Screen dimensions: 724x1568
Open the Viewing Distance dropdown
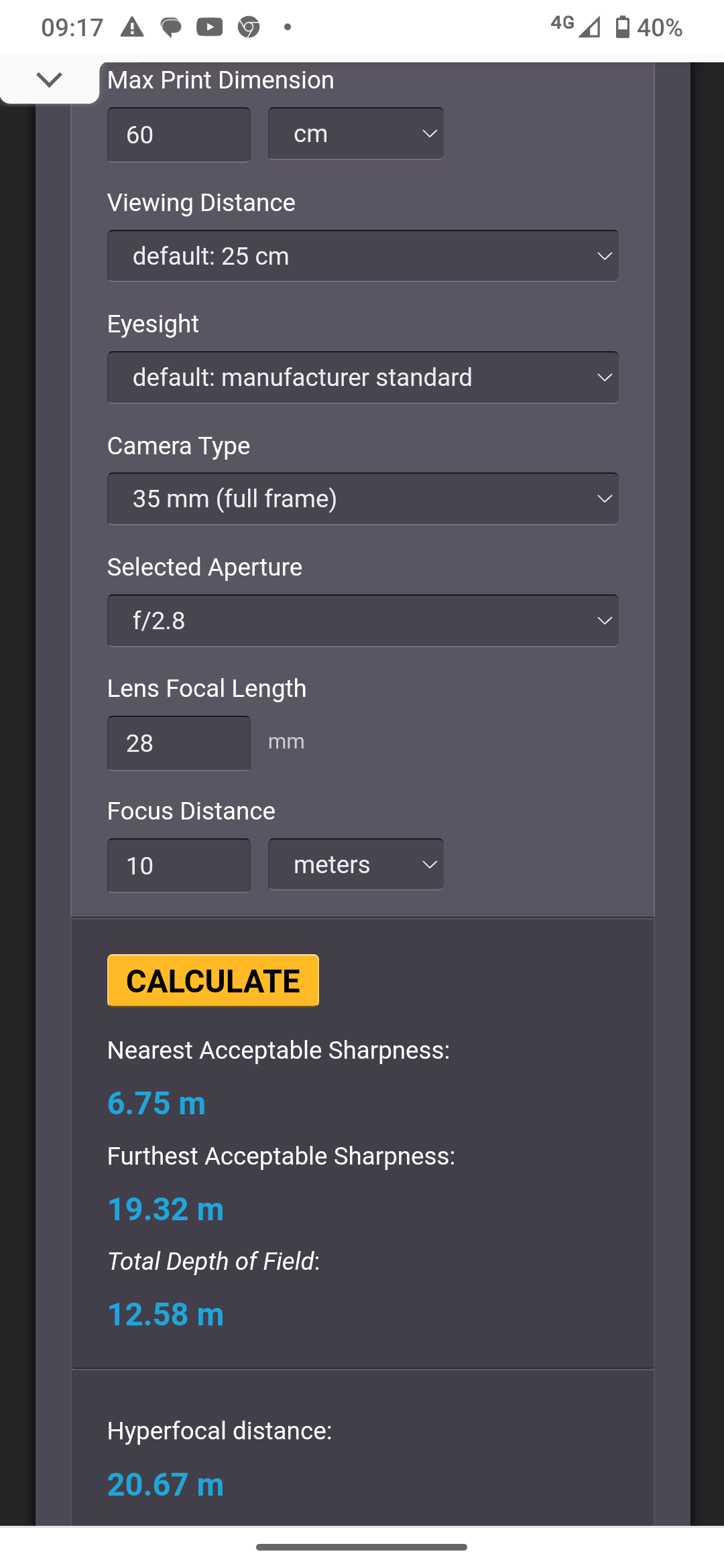[x=363, y=256]
